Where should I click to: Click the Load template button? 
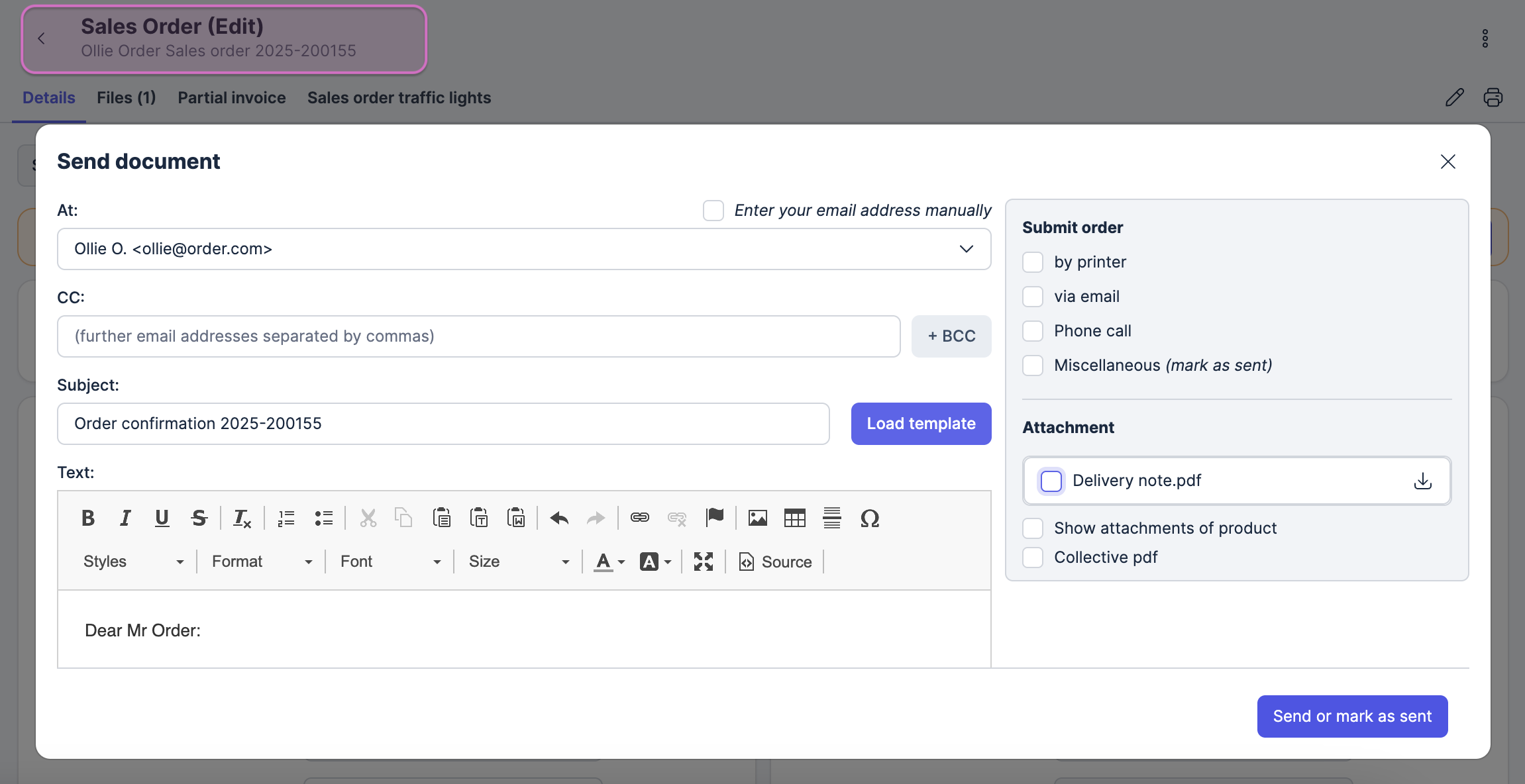pyautogui.click(x=921, y=424)
